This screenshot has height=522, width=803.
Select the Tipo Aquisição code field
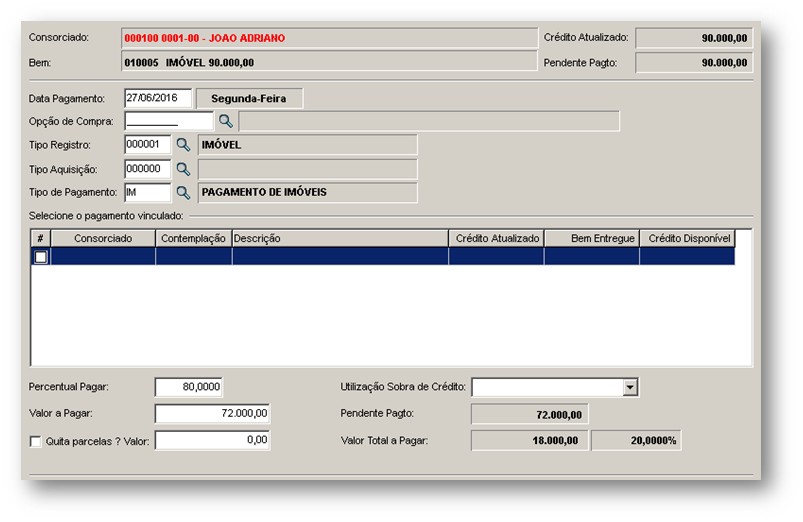click(x=147, y=169)
